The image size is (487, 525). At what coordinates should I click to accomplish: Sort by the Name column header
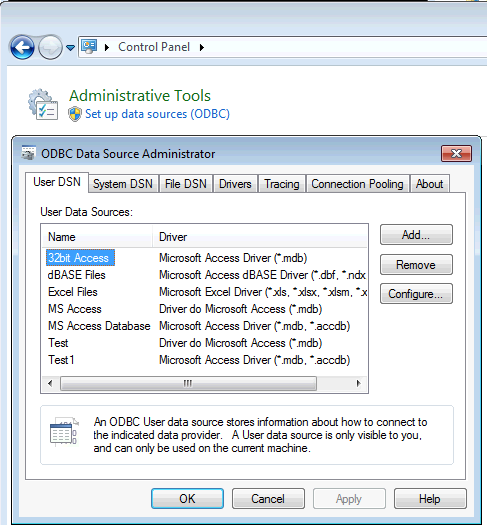coord(97,237)
